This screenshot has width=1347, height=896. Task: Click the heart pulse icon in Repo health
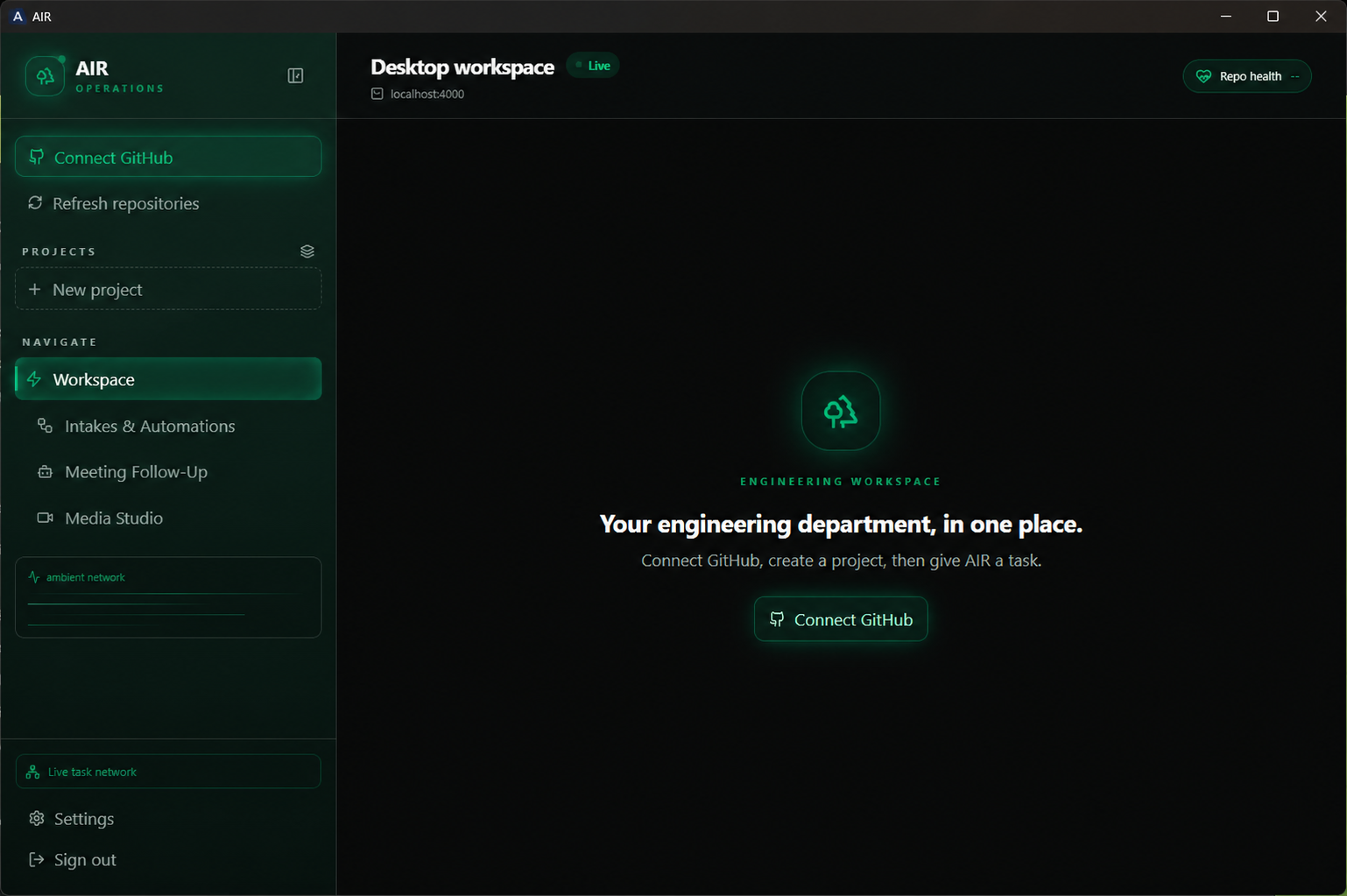click(1204, 76)
